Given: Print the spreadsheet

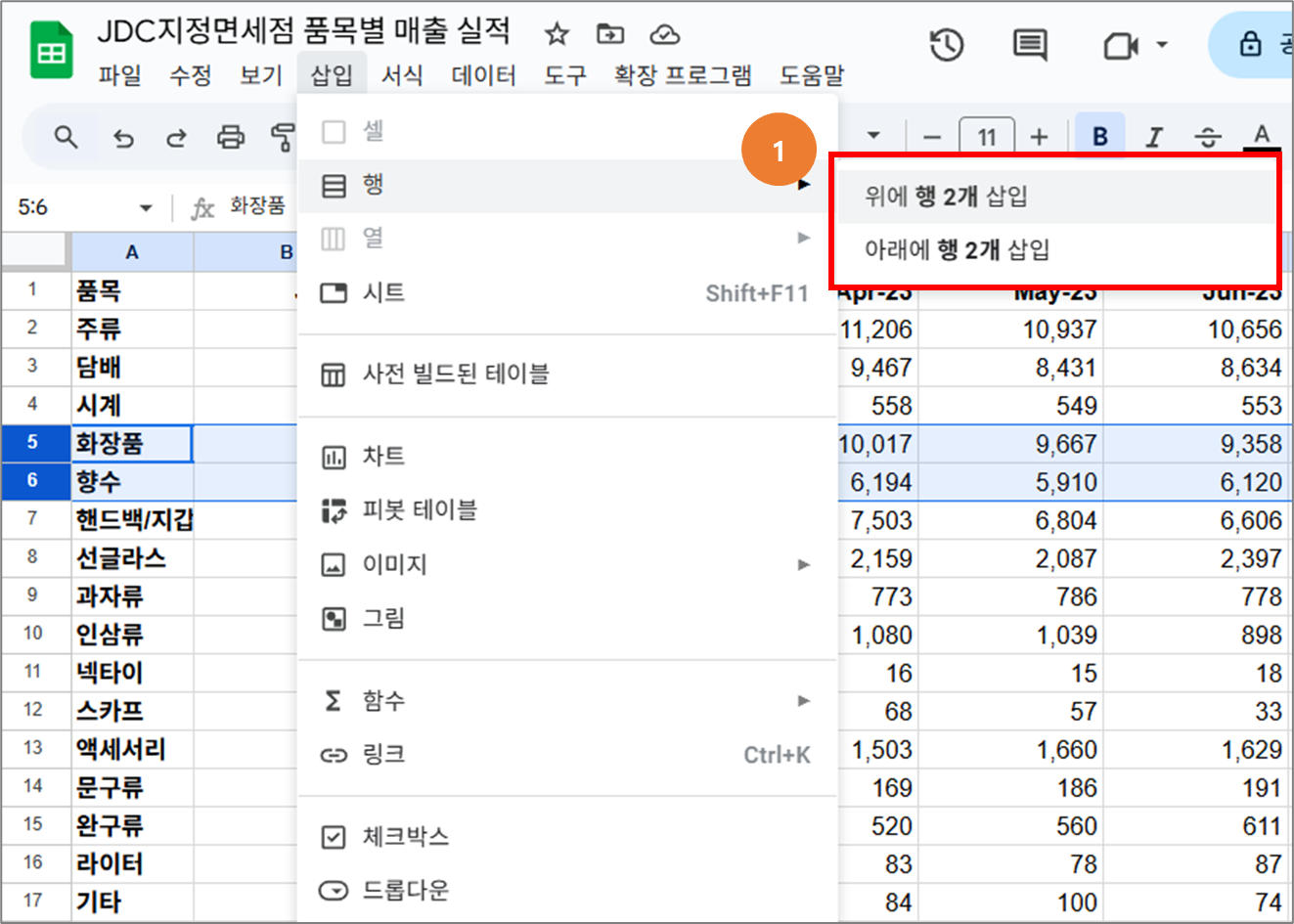Looking at the screenshot, I should (x=231, y=137).
